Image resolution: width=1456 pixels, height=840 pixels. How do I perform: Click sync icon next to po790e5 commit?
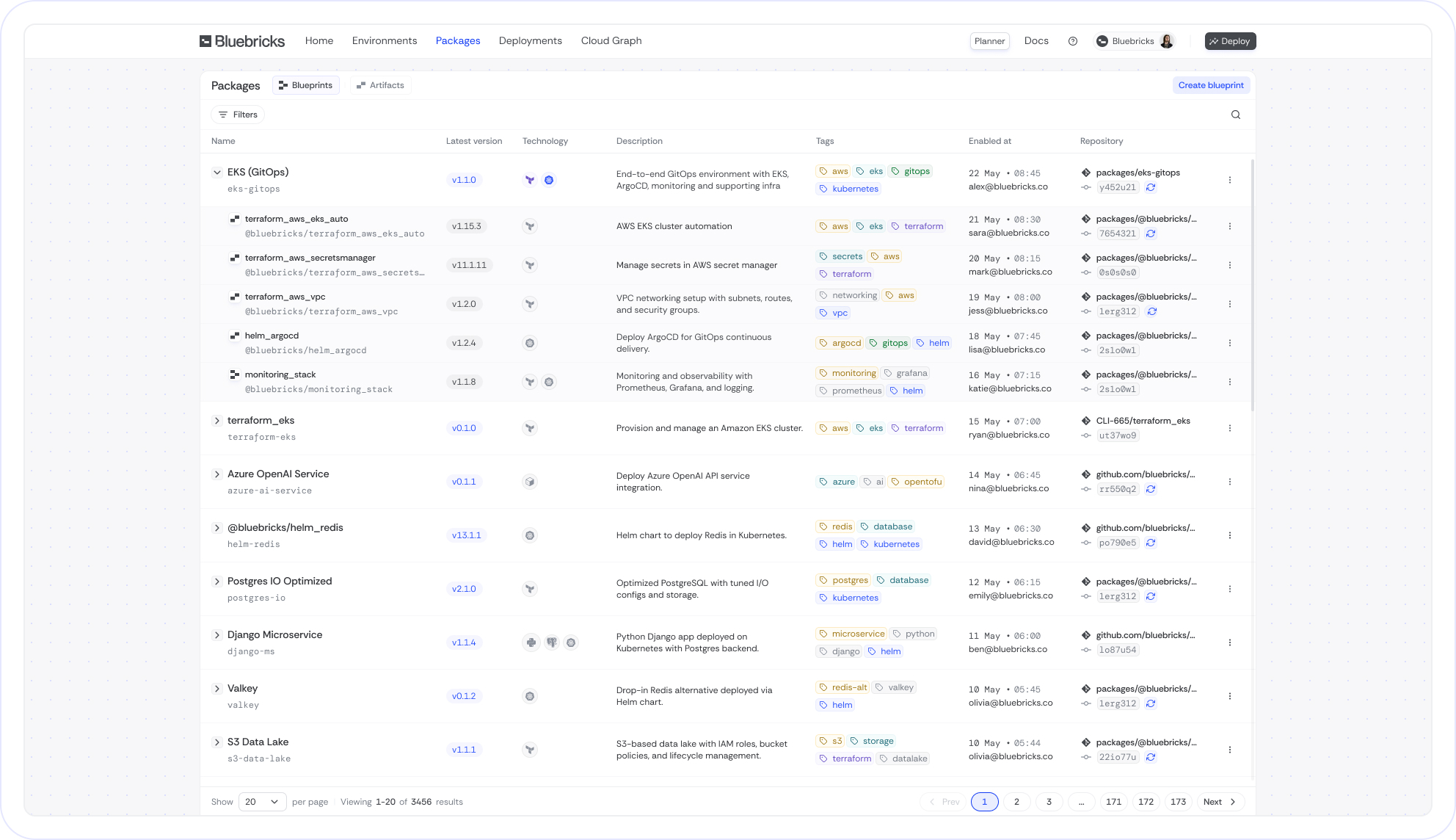click(x=1151, y=543)
